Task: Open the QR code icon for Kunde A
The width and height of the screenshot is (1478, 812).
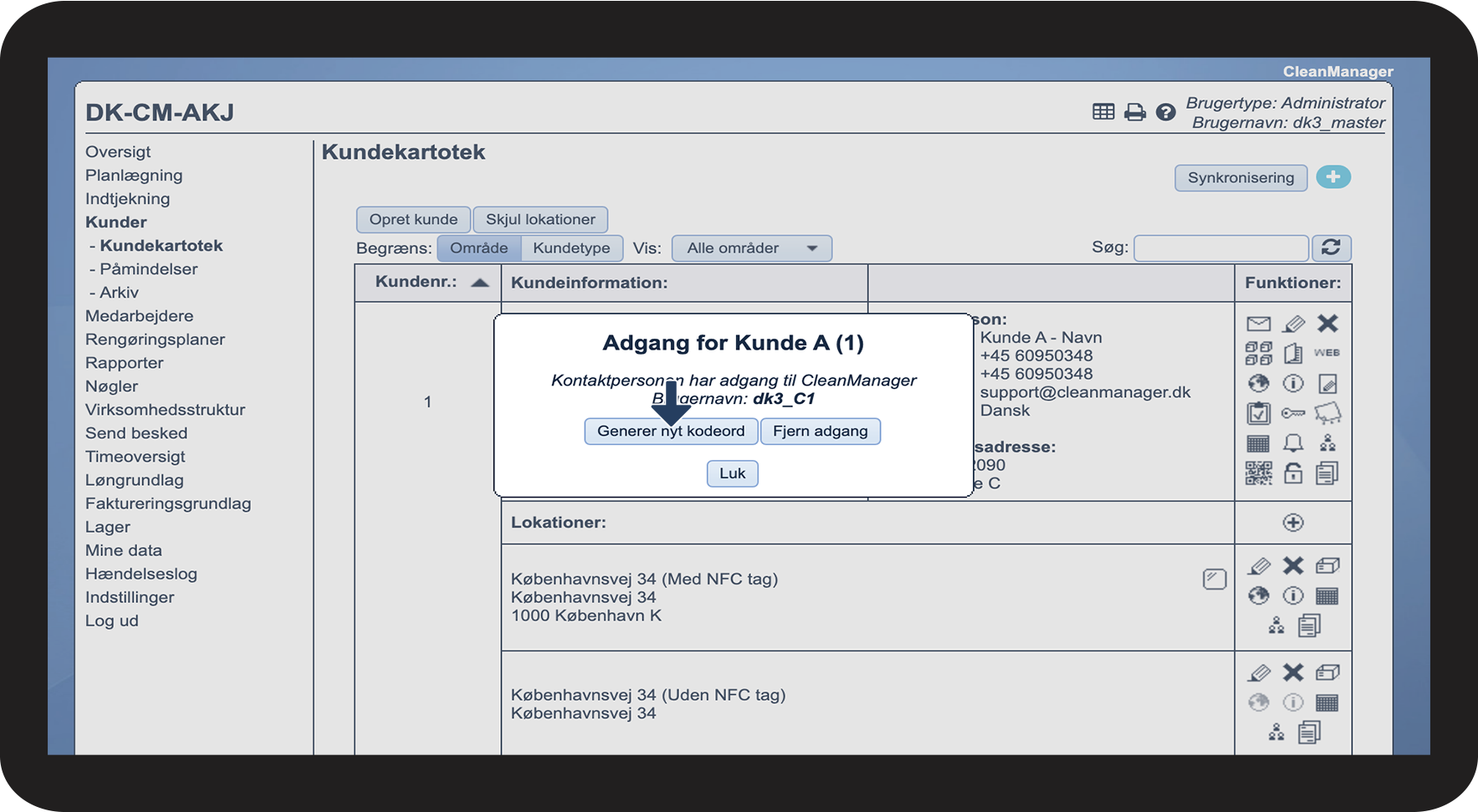Action: click(x=1258, y=473)
